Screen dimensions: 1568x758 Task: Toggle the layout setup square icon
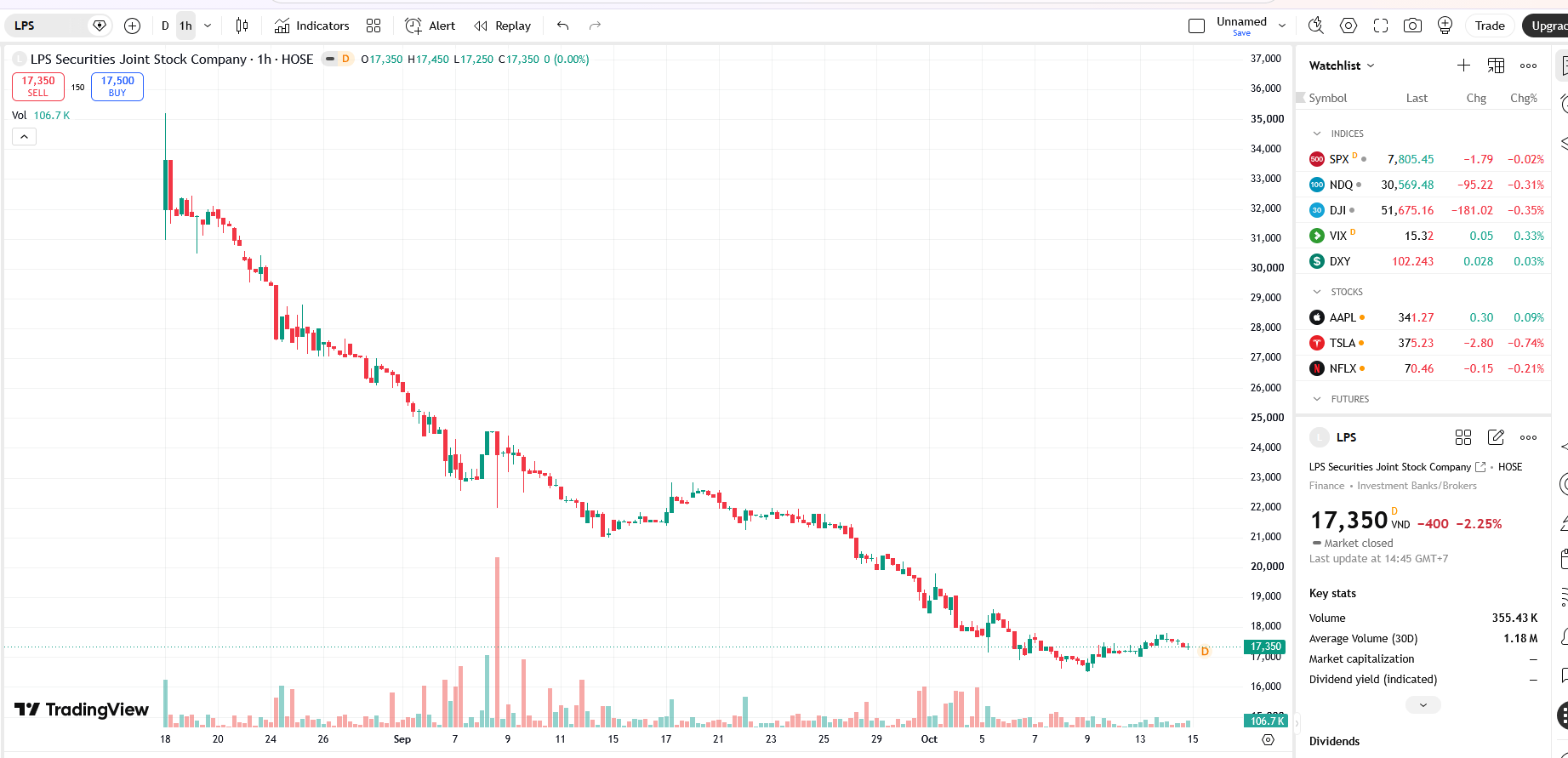pyautogui.click(x=1196, y=26)
